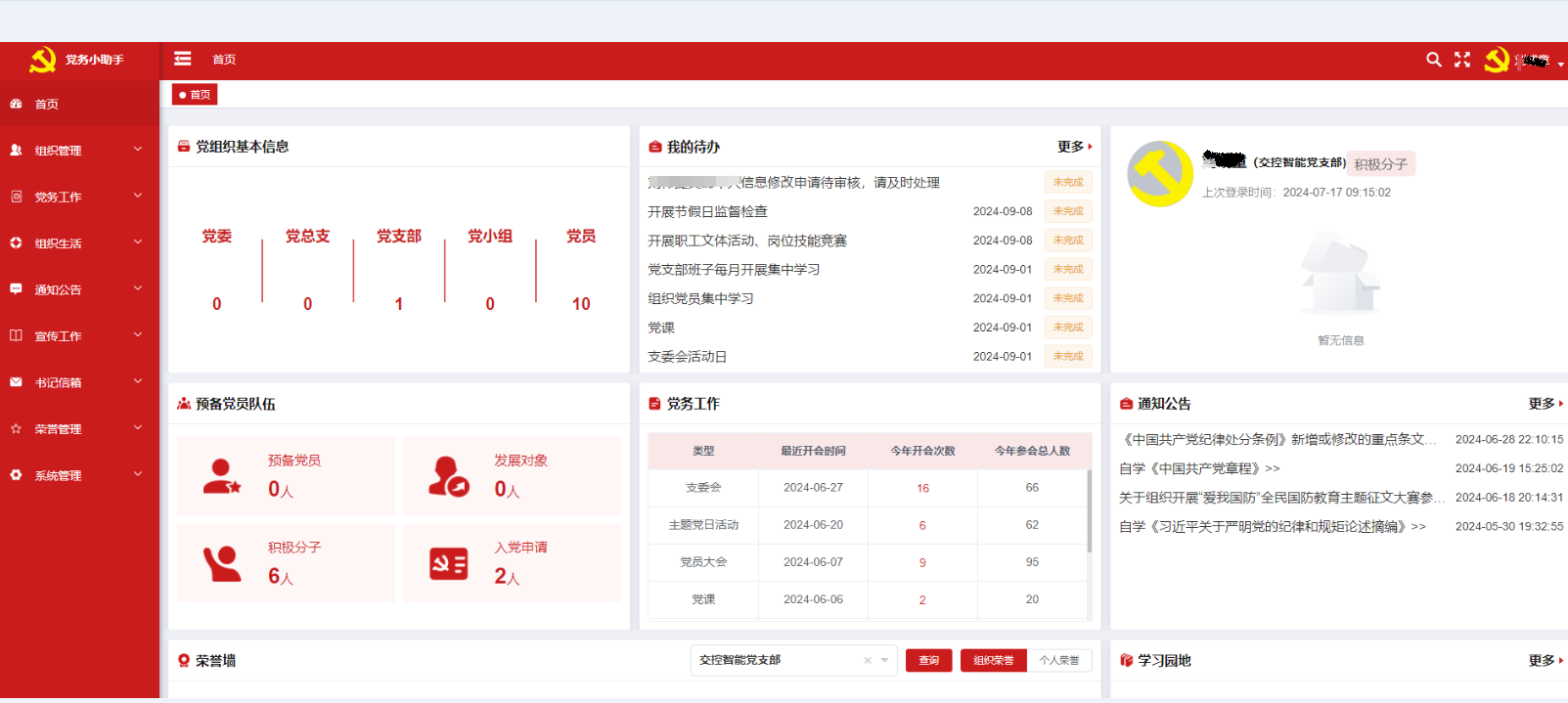Open the 党务工作 sidebar menu item
This screenshot has width=1568, height=703.
79,197
